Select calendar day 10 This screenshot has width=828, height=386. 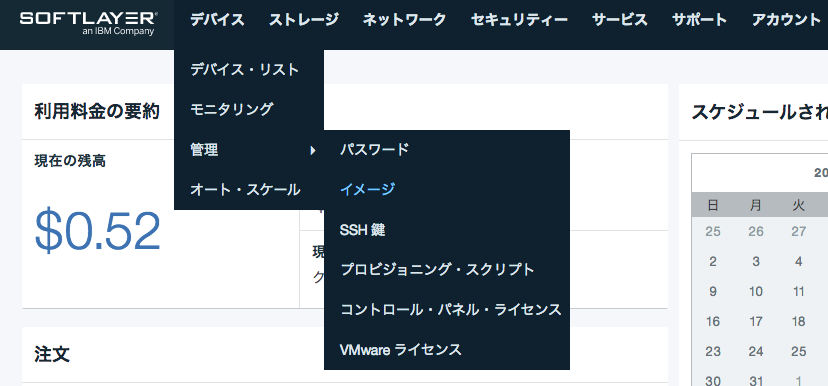[756, 291]
